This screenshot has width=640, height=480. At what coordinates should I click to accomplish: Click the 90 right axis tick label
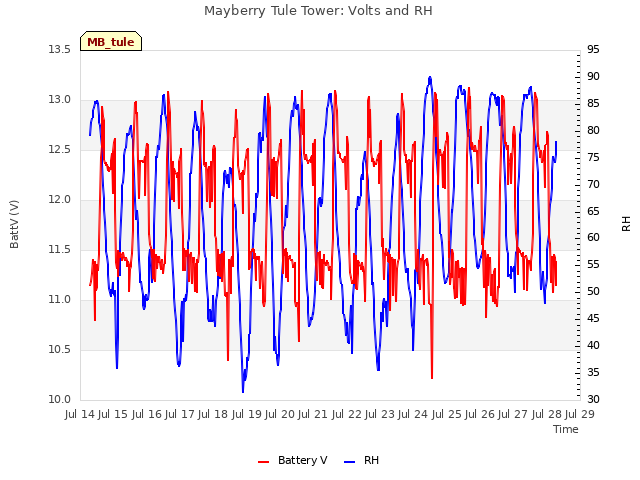point(593,76)
